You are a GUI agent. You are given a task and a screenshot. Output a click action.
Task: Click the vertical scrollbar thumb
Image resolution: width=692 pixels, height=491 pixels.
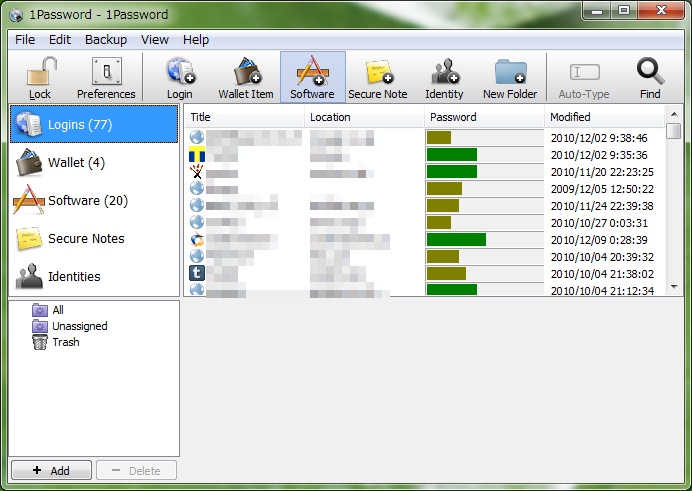point(674,131)
